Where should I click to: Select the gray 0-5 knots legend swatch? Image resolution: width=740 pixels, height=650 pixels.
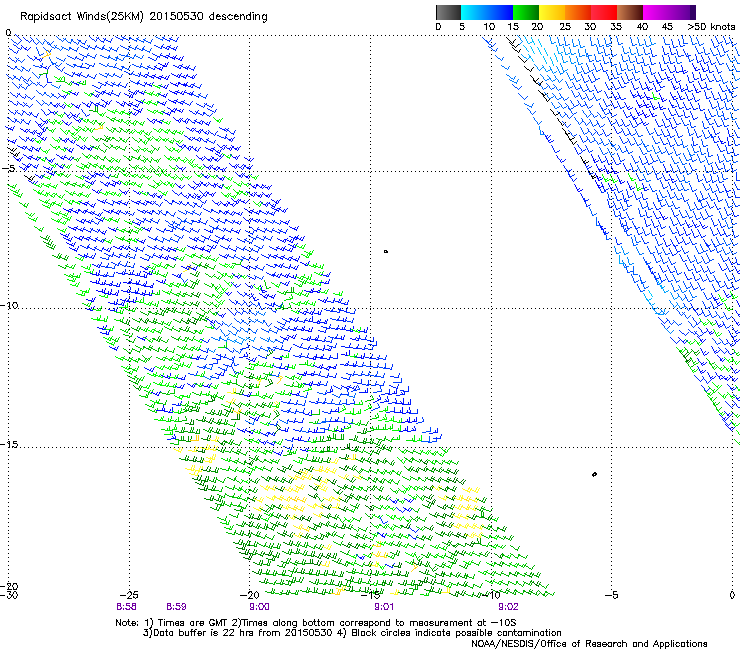coord(448,12)
